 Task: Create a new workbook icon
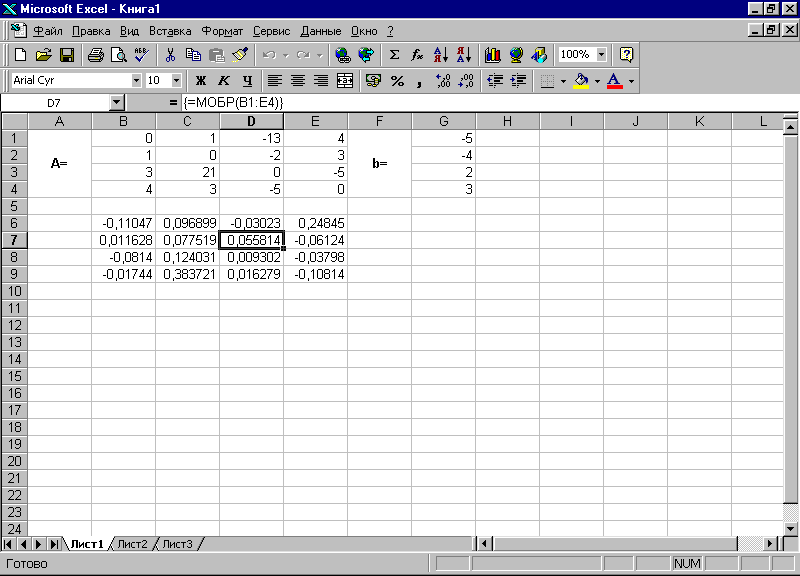(20, 55)
